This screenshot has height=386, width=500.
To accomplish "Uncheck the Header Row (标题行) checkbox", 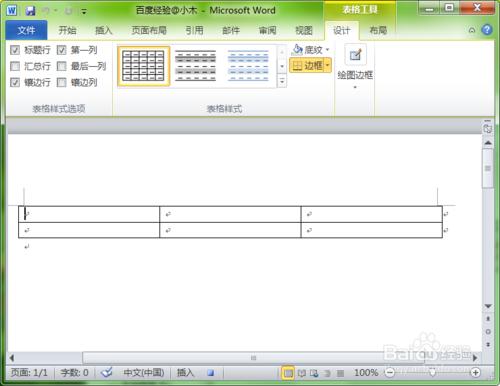I will pos(15,50).
